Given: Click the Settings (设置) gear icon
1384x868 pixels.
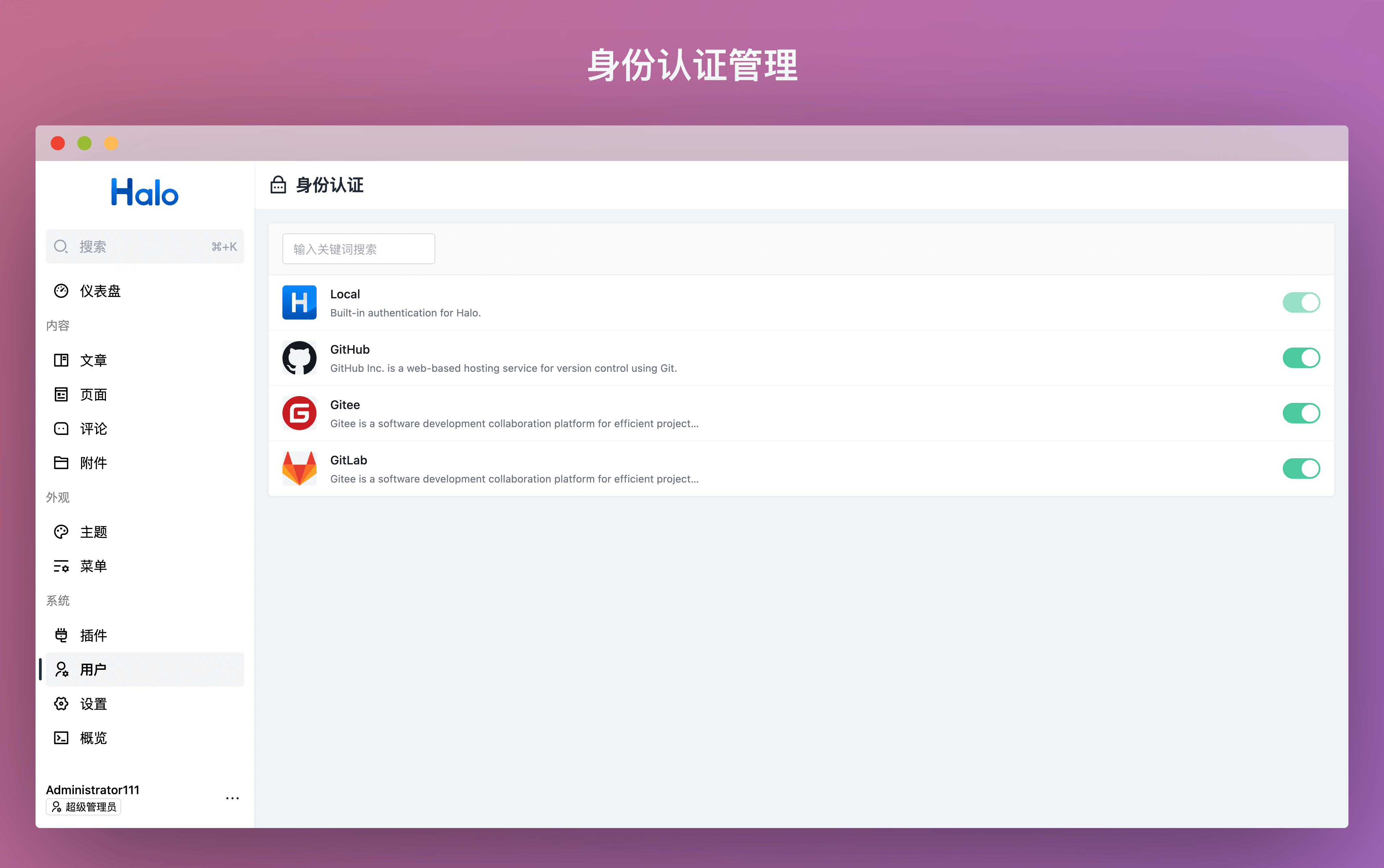Looking at the screenshot, I should point(61,704).
